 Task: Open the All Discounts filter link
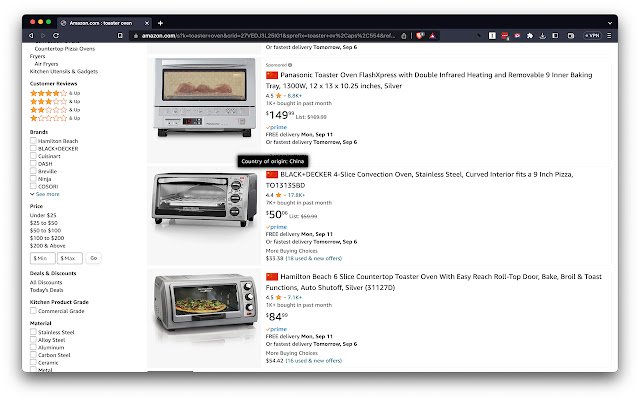pos(46,282)
